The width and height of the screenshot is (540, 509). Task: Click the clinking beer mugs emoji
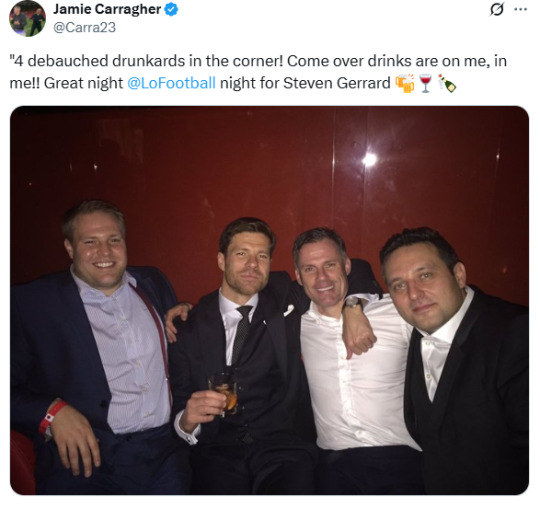(405, 83)
